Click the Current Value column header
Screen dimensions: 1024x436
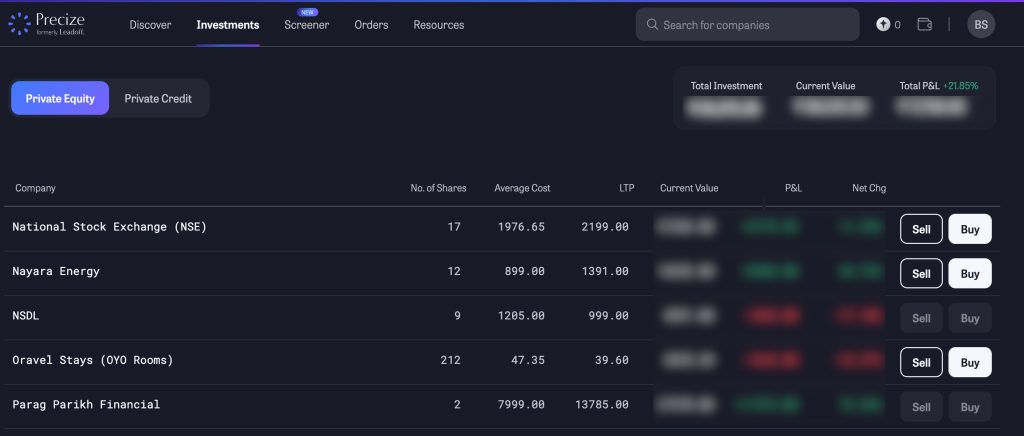(689, 188)
